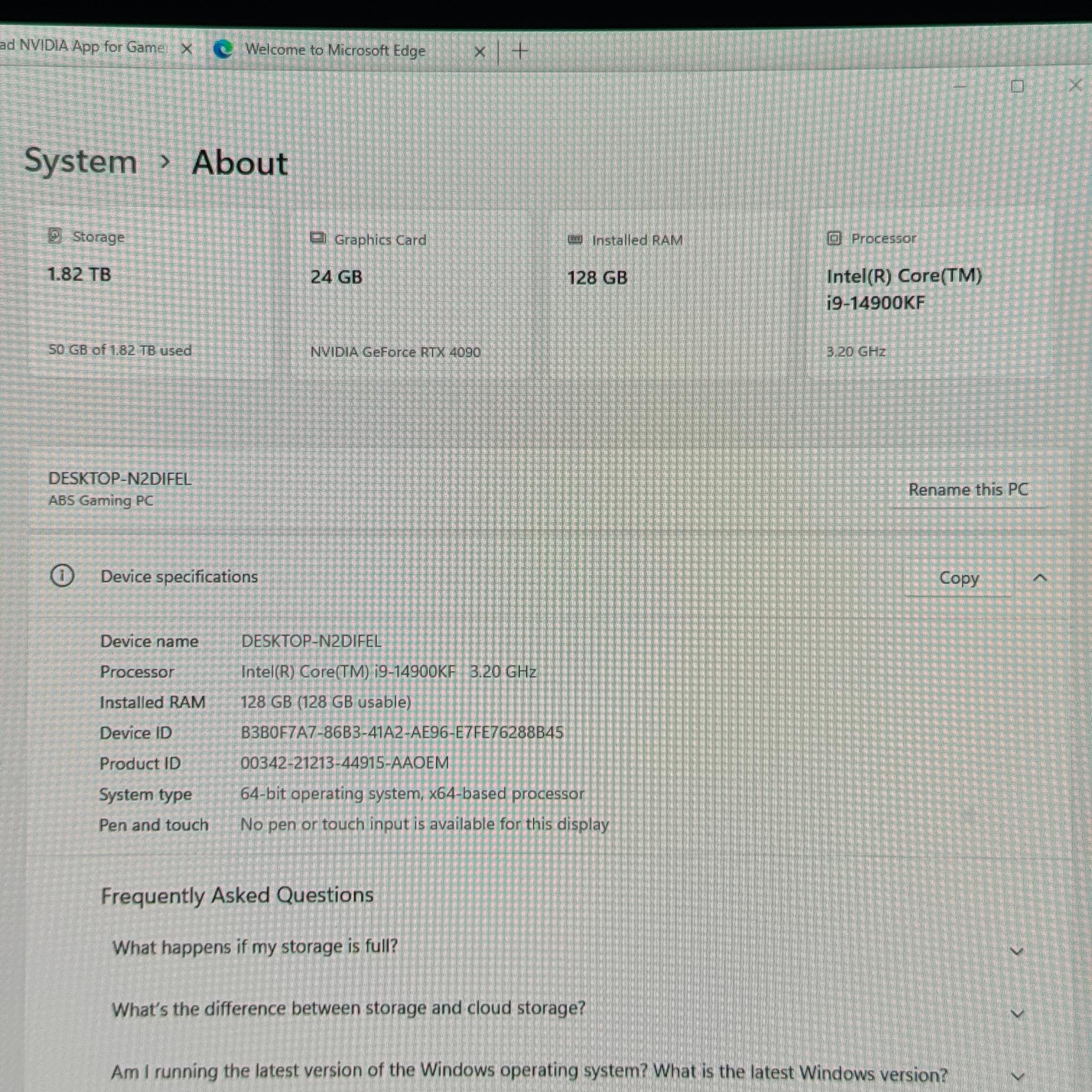Click the Microsoft Edge logo on the tab
The height and width of the screenshot is (1092, 1092).
(223, 50)
